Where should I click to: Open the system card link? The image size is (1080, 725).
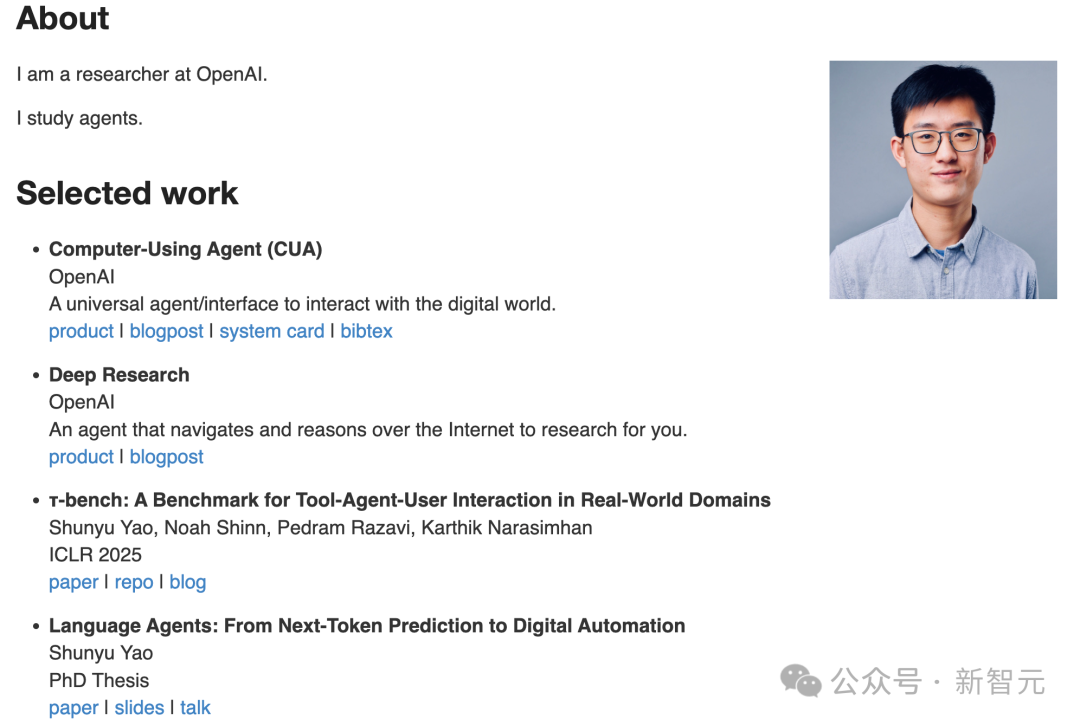coord(271,331)
